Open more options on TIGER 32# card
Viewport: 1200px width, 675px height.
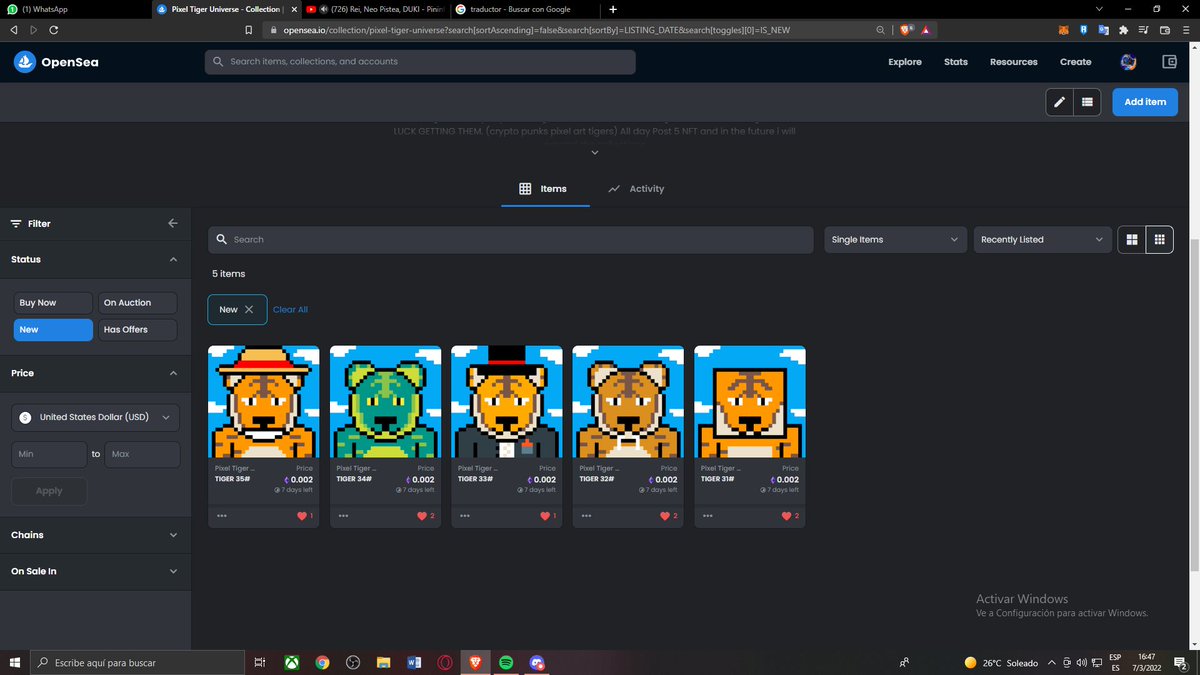click(x=586, y=516)
